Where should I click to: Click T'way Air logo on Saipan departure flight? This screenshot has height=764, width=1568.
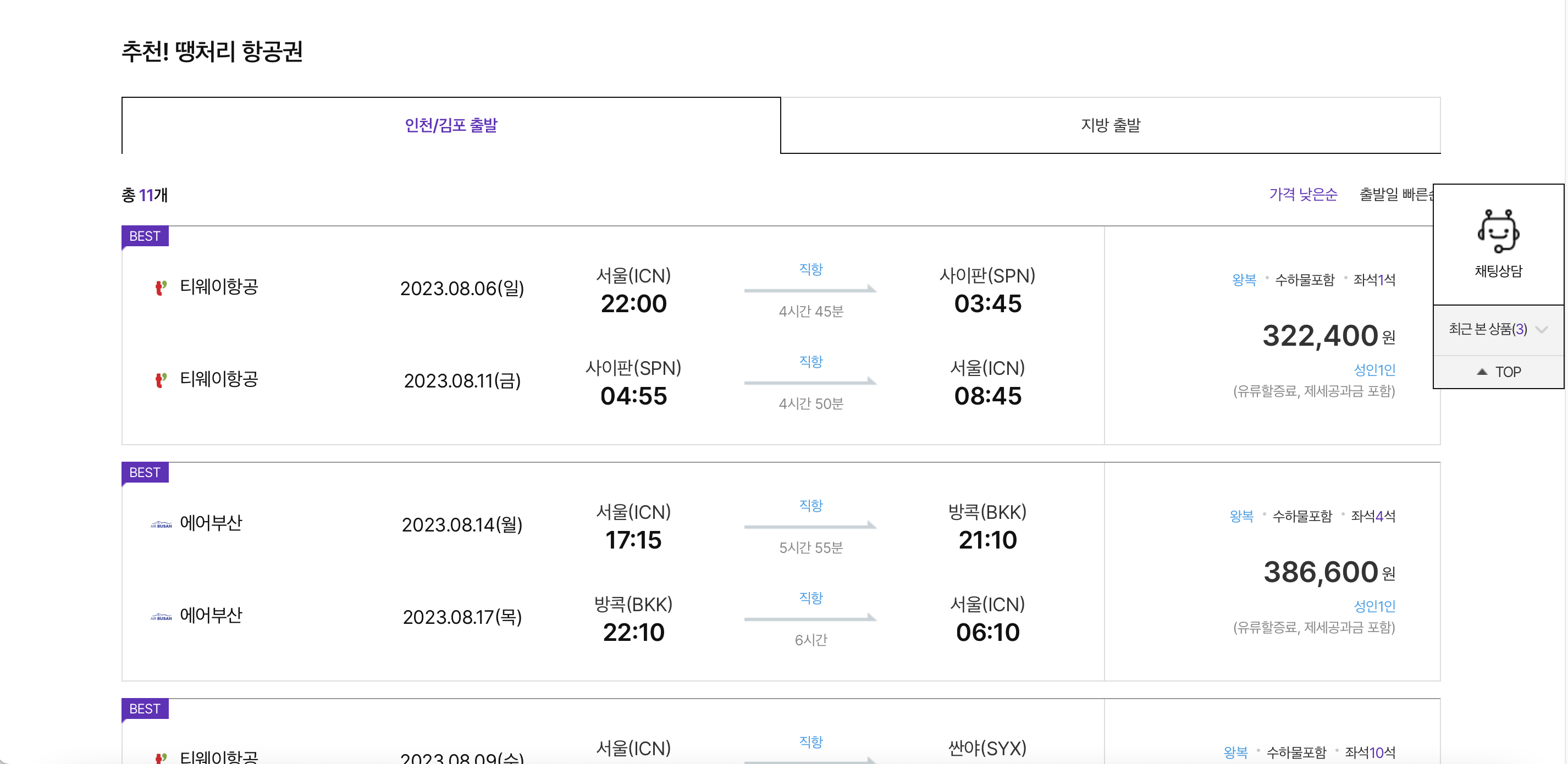pos(161,287)
